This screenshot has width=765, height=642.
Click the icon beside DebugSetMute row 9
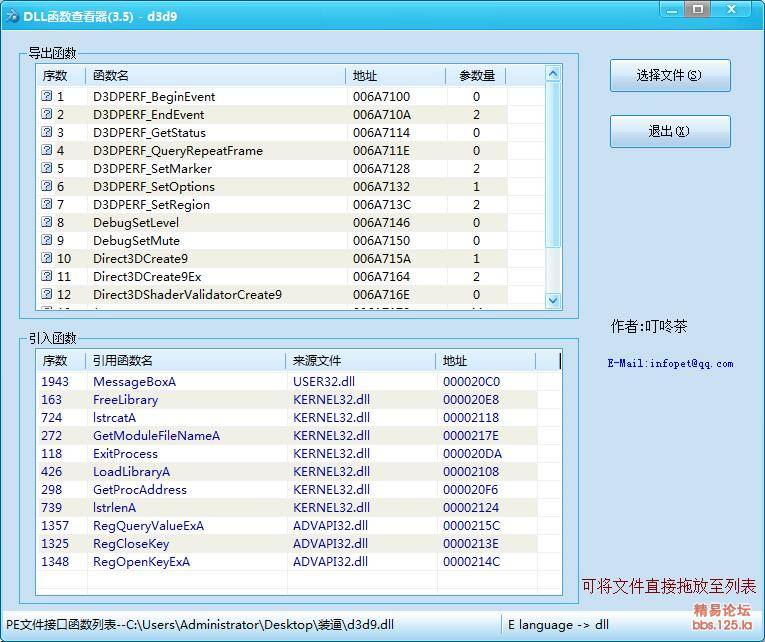pos(47,240)
